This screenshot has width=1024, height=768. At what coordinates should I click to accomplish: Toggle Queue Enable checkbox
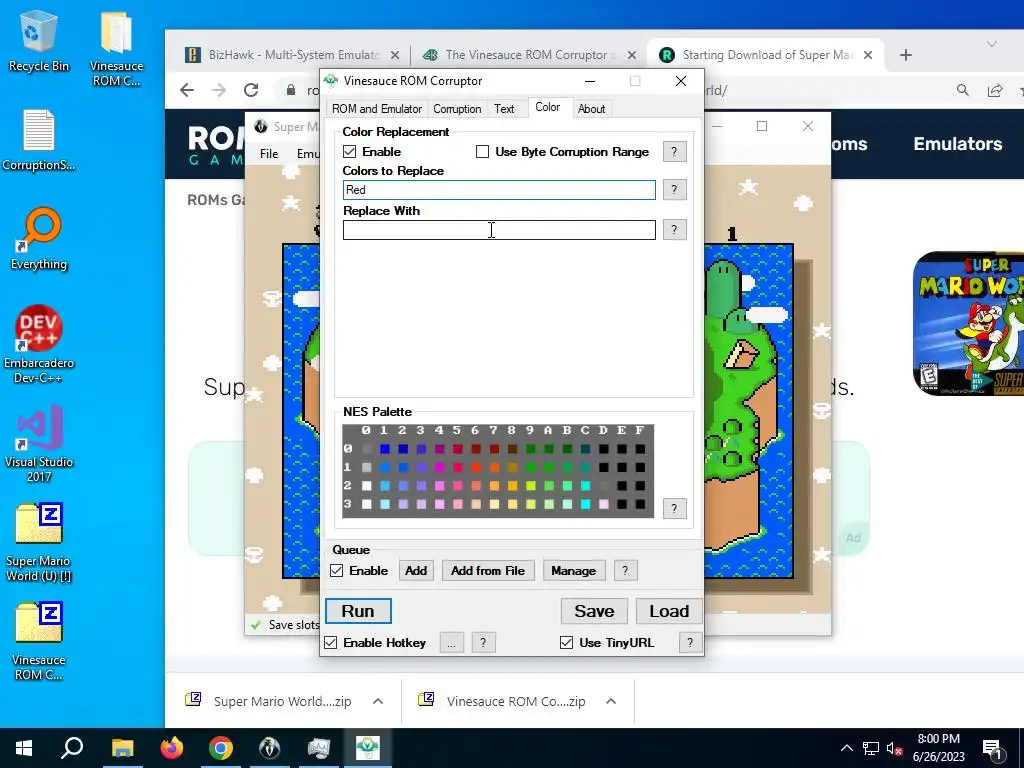pyautogui.click(x=336, y=570)
